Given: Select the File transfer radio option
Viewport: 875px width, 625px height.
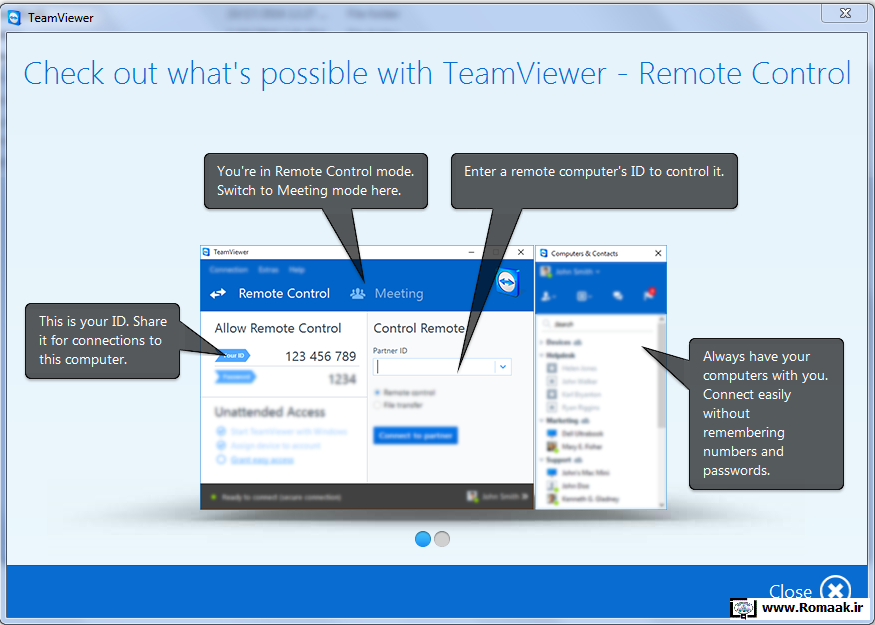Looking at the screenshot, I should pos(377,405).
